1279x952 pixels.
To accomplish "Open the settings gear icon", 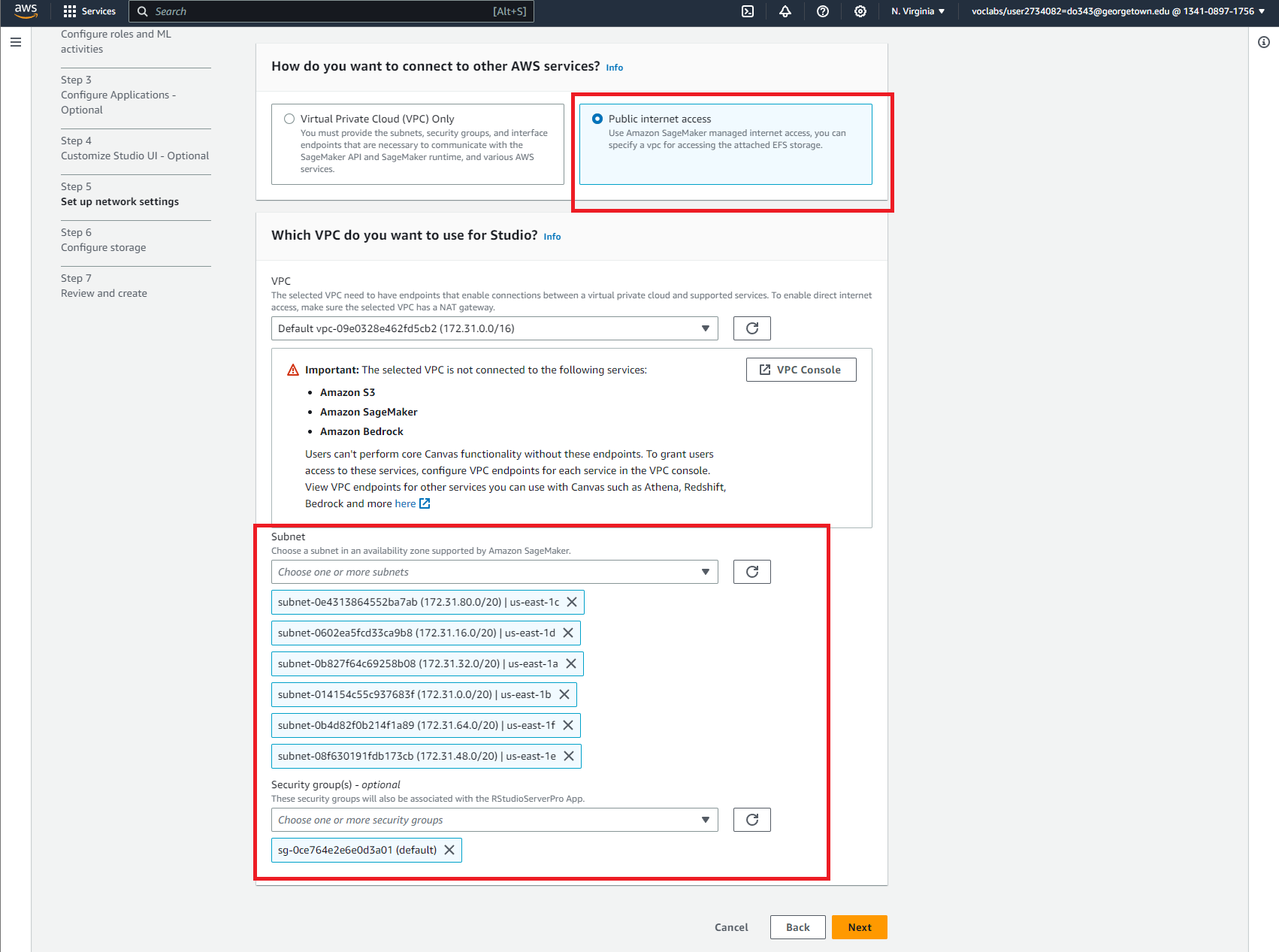I will click(860, 11).
